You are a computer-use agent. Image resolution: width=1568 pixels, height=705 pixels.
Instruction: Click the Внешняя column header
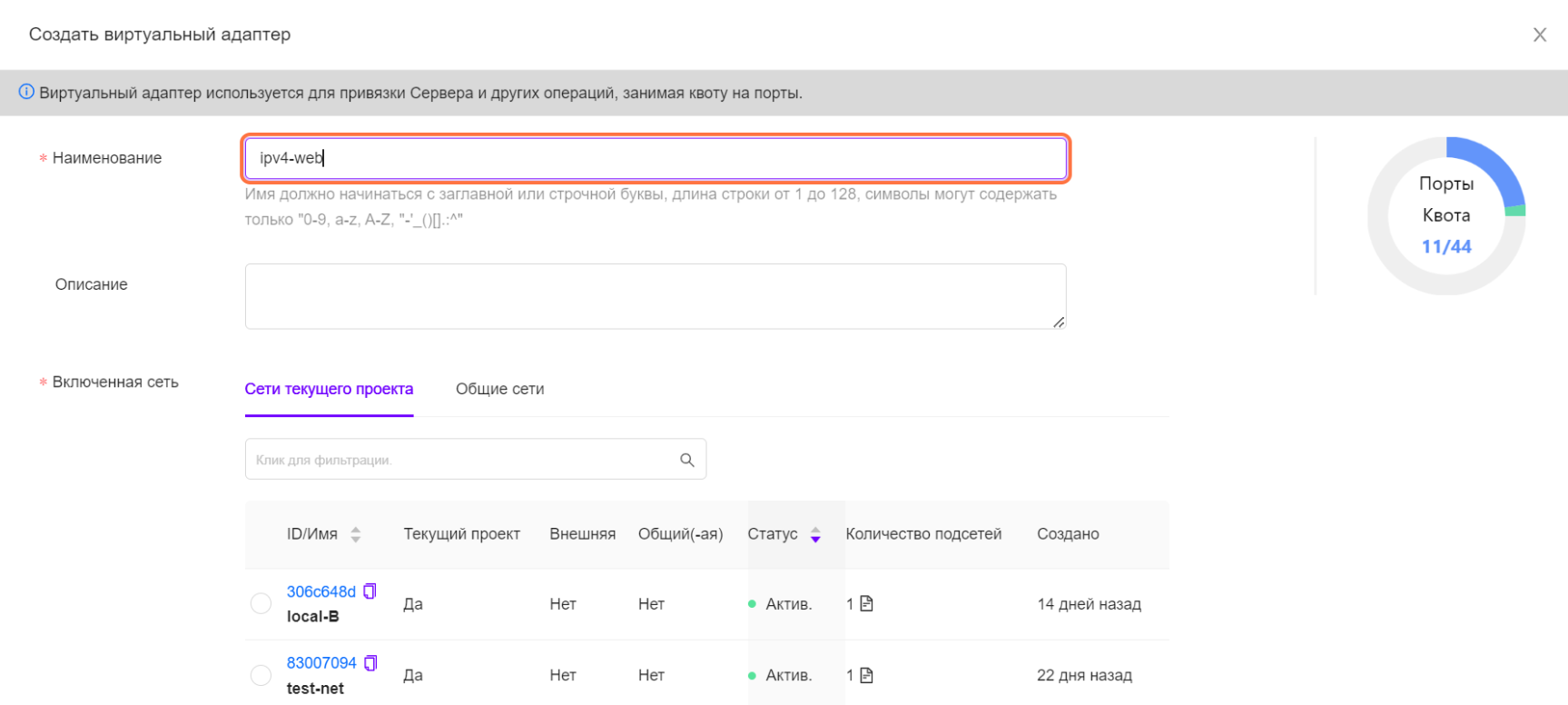click(x=582, y=534)
